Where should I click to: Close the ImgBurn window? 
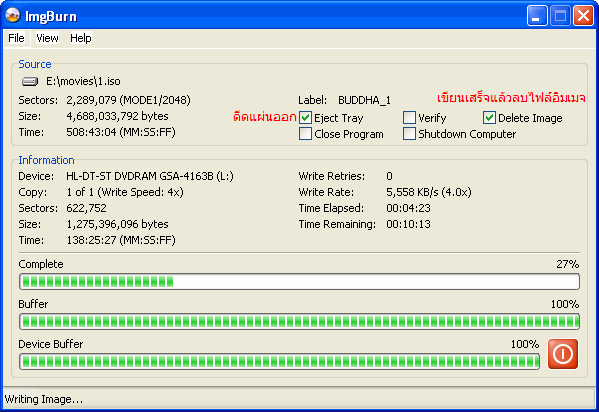(x=583, y=16)
